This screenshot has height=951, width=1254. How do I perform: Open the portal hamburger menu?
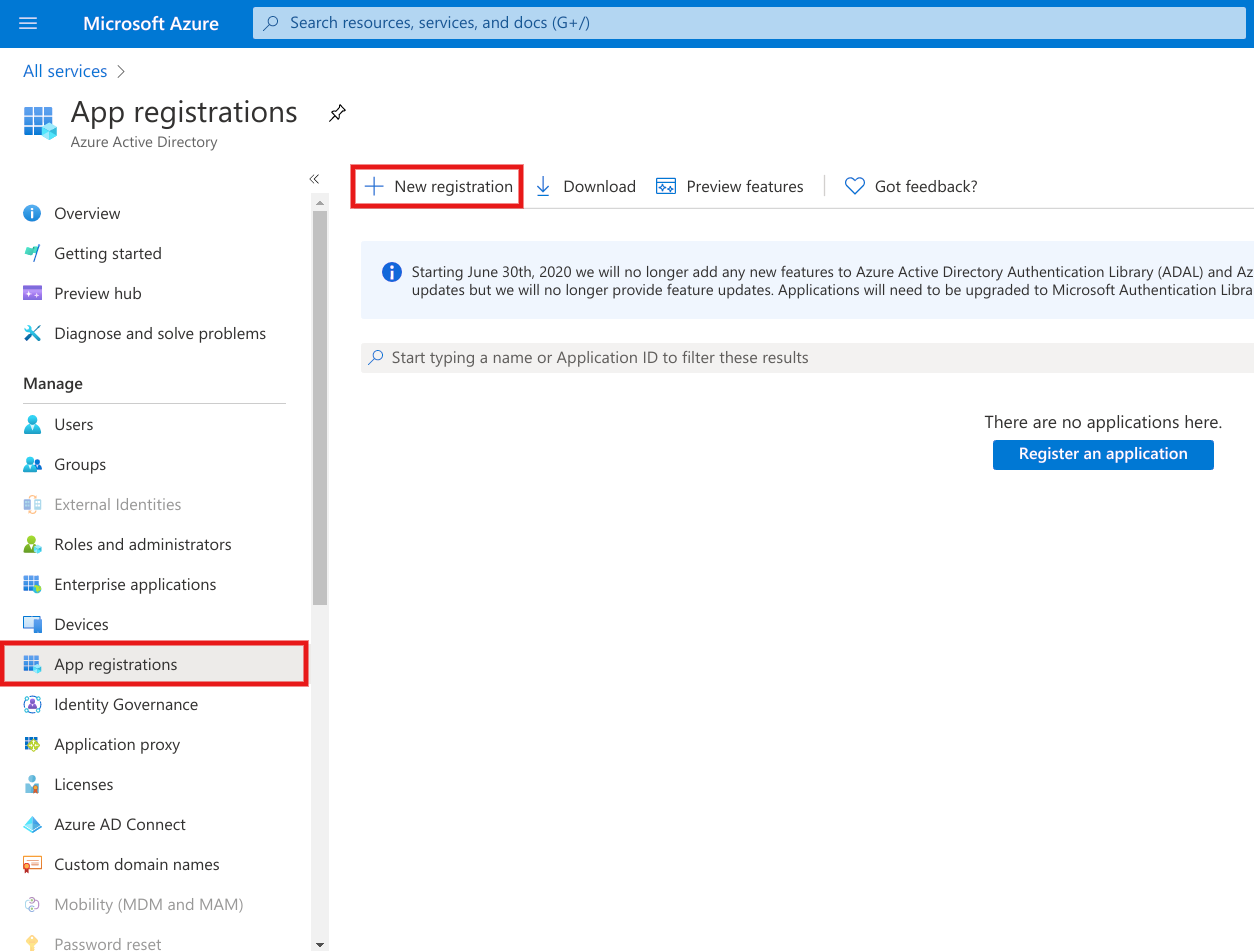(27, 23)
